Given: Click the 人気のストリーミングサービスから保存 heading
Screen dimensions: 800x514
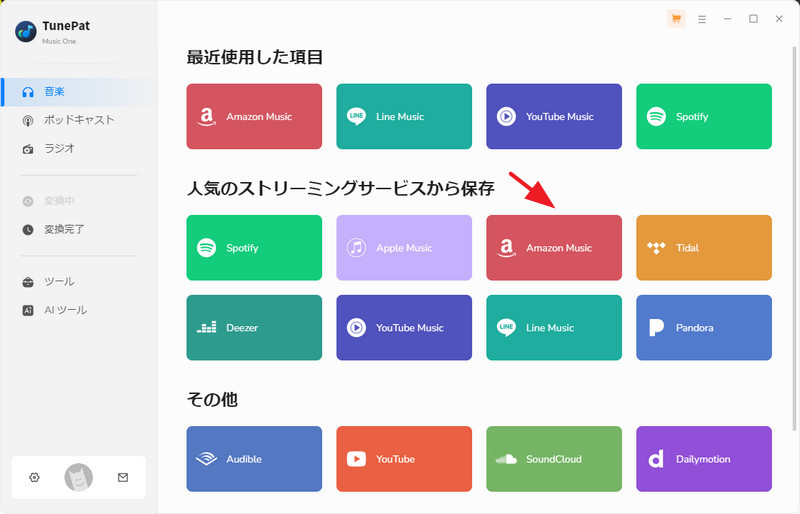Looking at the screenshot, I should click(x=340, y=188).
